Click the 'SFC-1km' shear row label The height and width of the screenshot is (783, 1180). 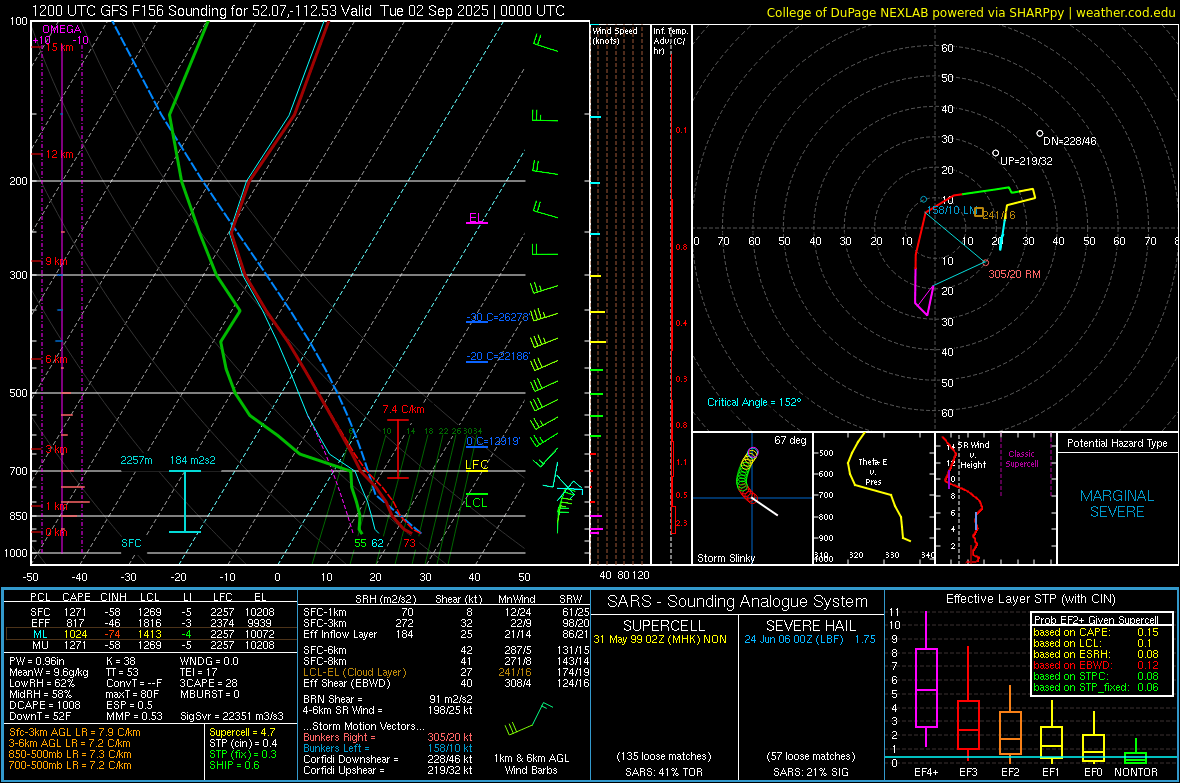(325, 612)
